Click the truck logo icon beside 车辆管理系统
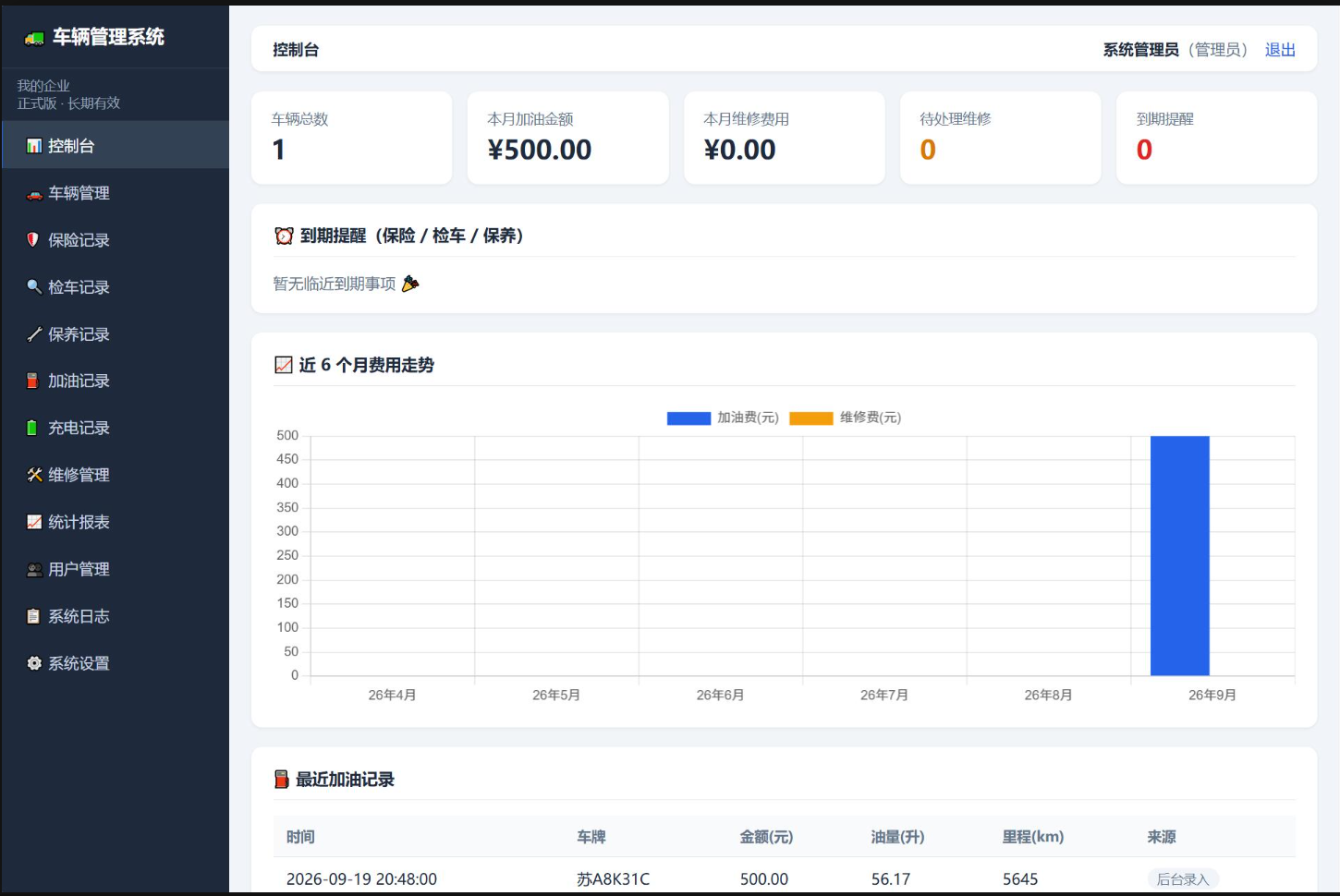 34,38
